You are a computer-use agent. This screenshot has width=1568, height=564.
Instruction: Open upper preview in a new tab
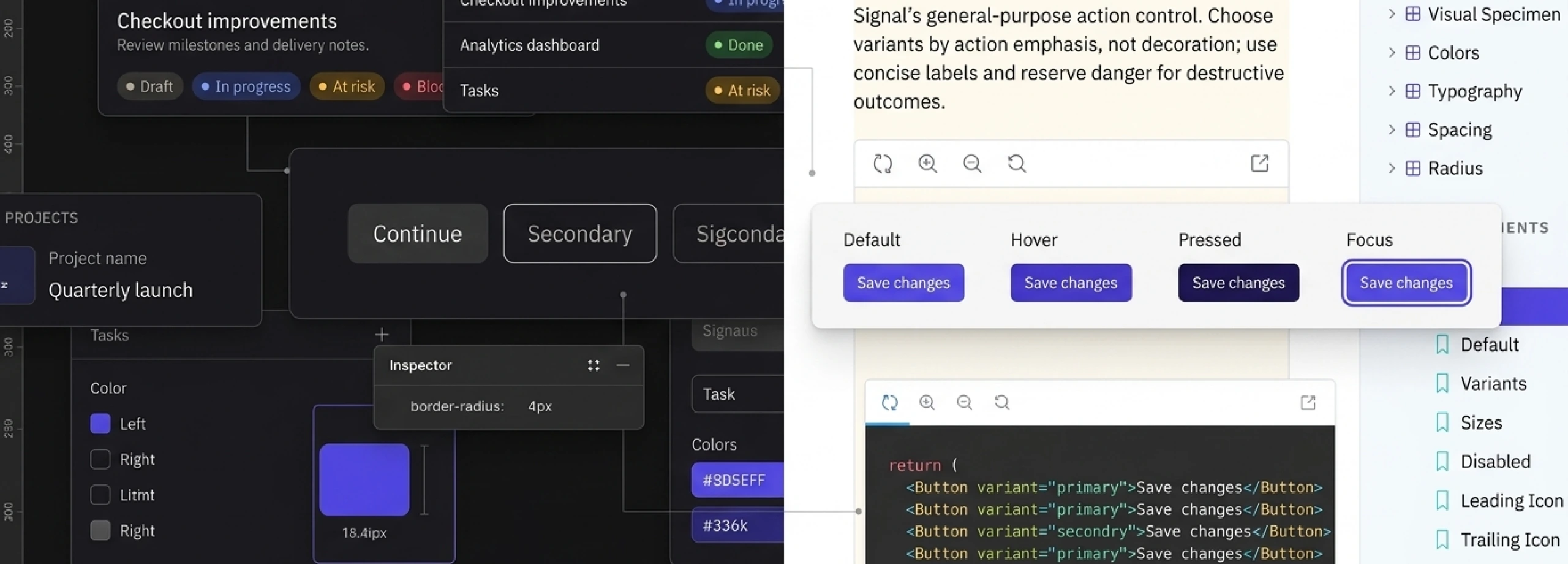pos(1260,164)
